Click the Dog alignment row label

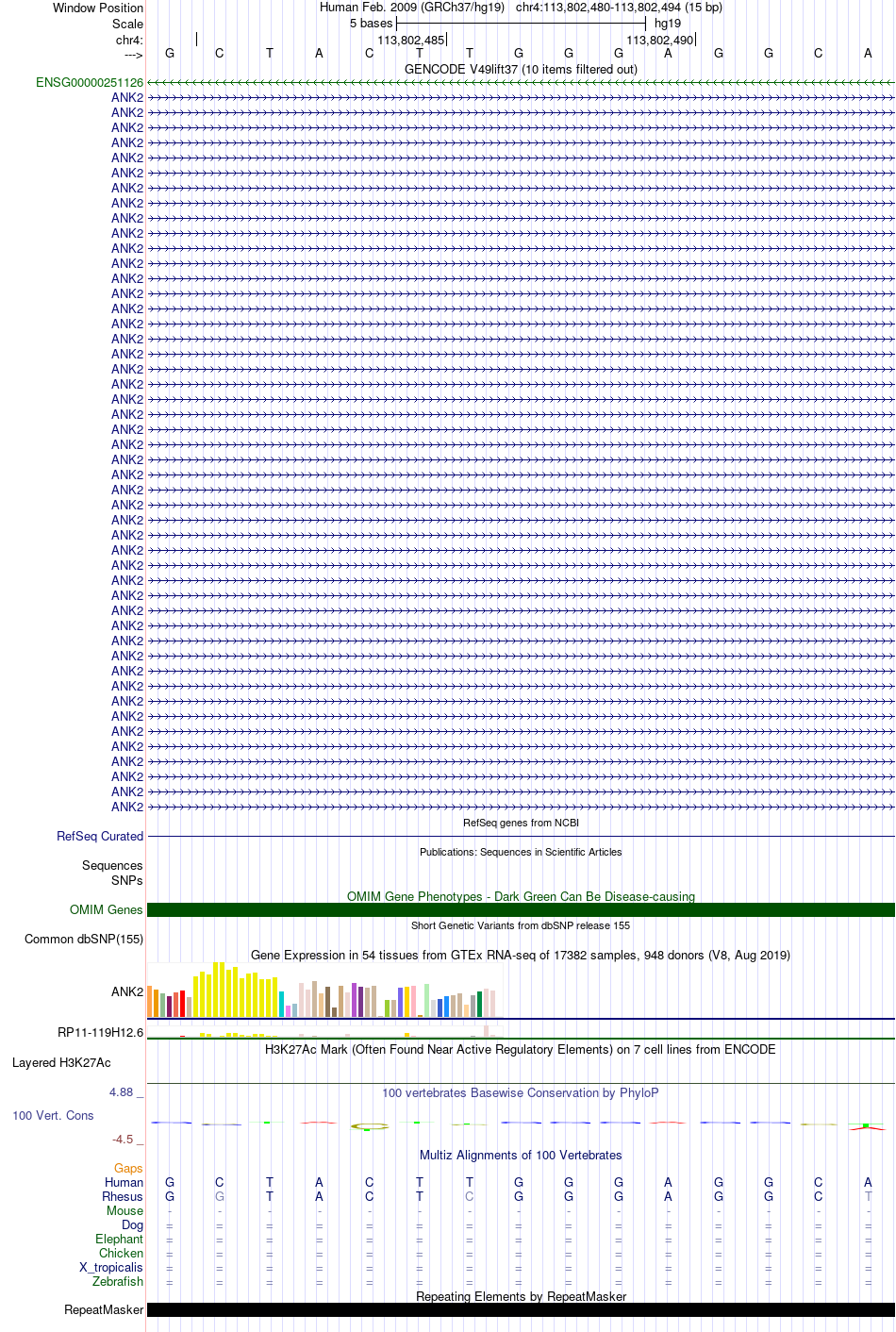pyautogui.click(x=133, y=1224)
